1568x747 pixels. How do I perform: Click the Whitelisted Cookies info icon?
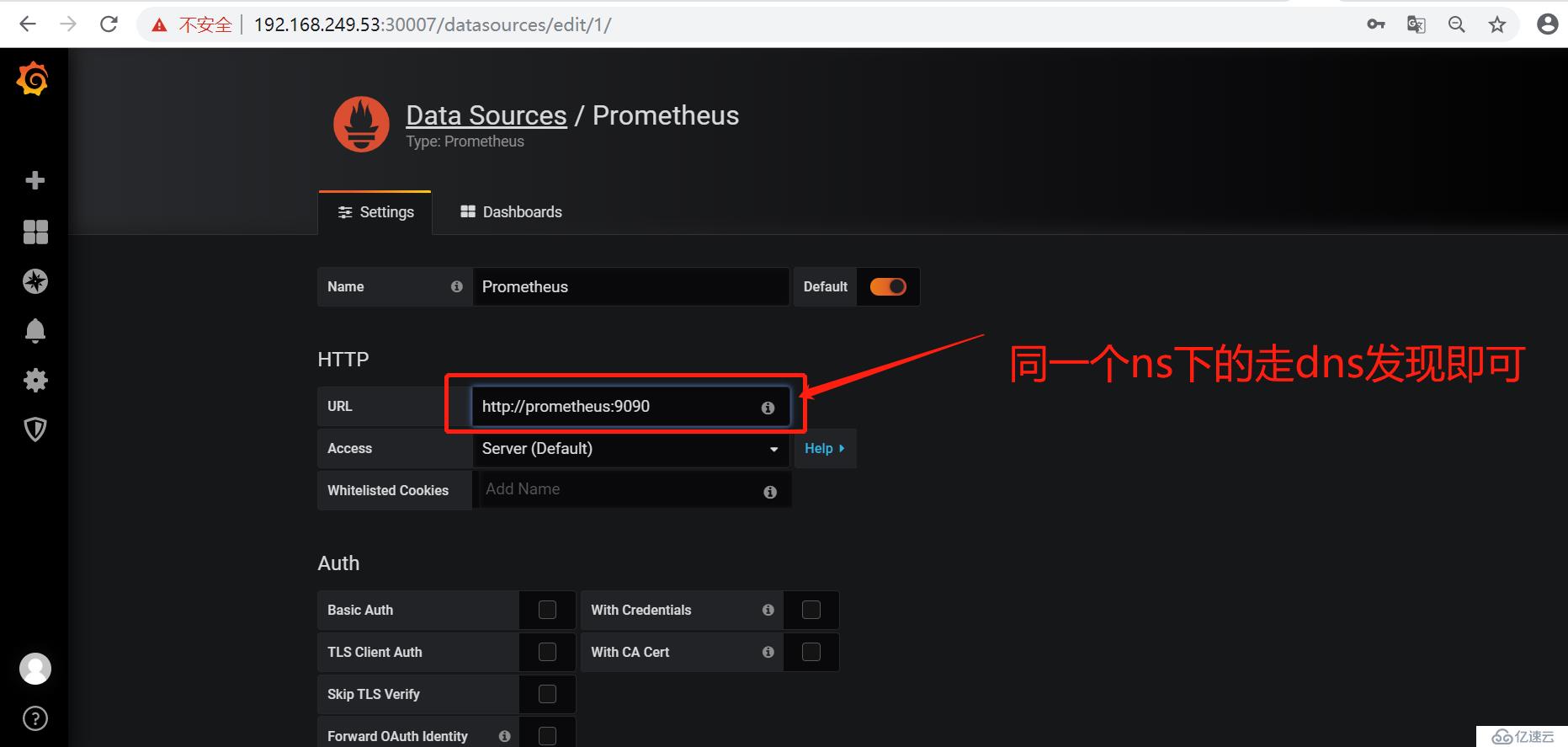click(770, 492)
